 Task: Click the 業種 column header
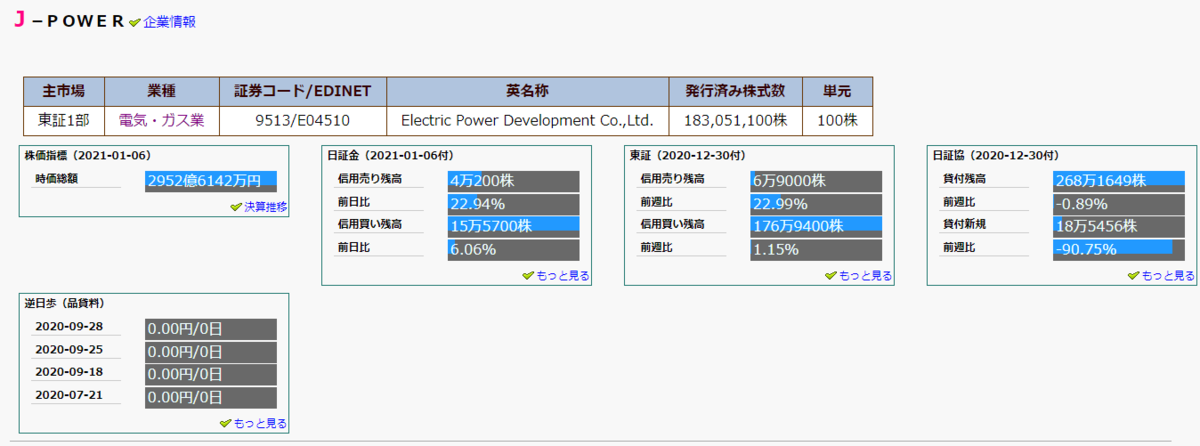pyautogui.click(x=161, y=91)
